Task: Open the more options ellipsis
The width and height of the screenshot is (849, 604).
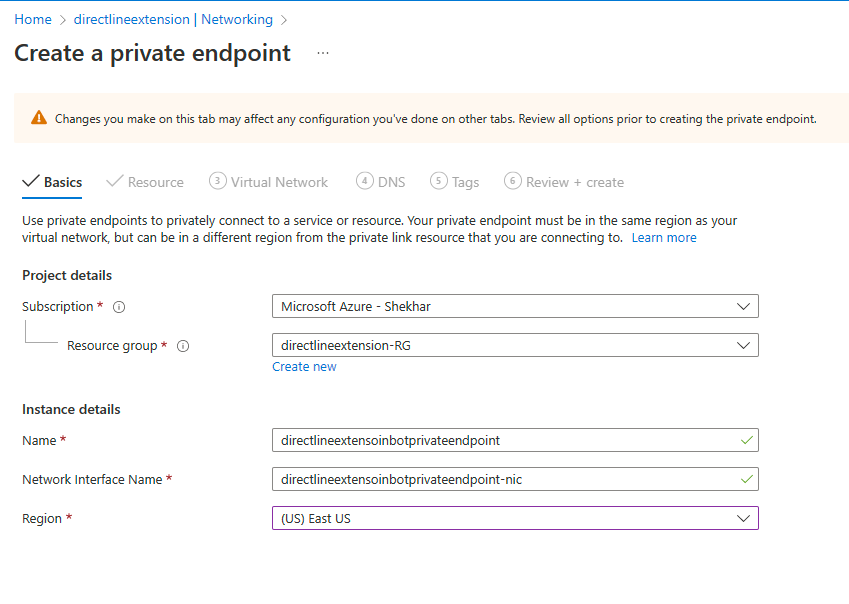Action: 322,53
